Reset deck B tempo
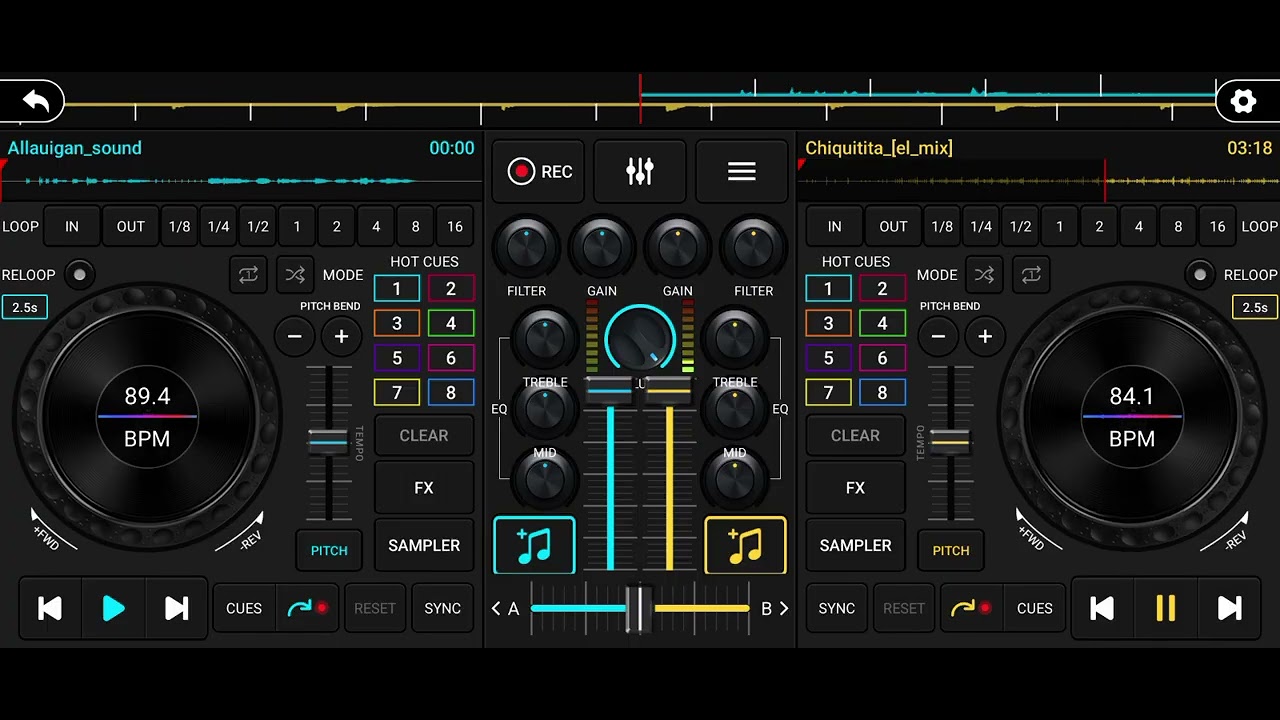The image size is (1280, 720). [x=904, y=608]
